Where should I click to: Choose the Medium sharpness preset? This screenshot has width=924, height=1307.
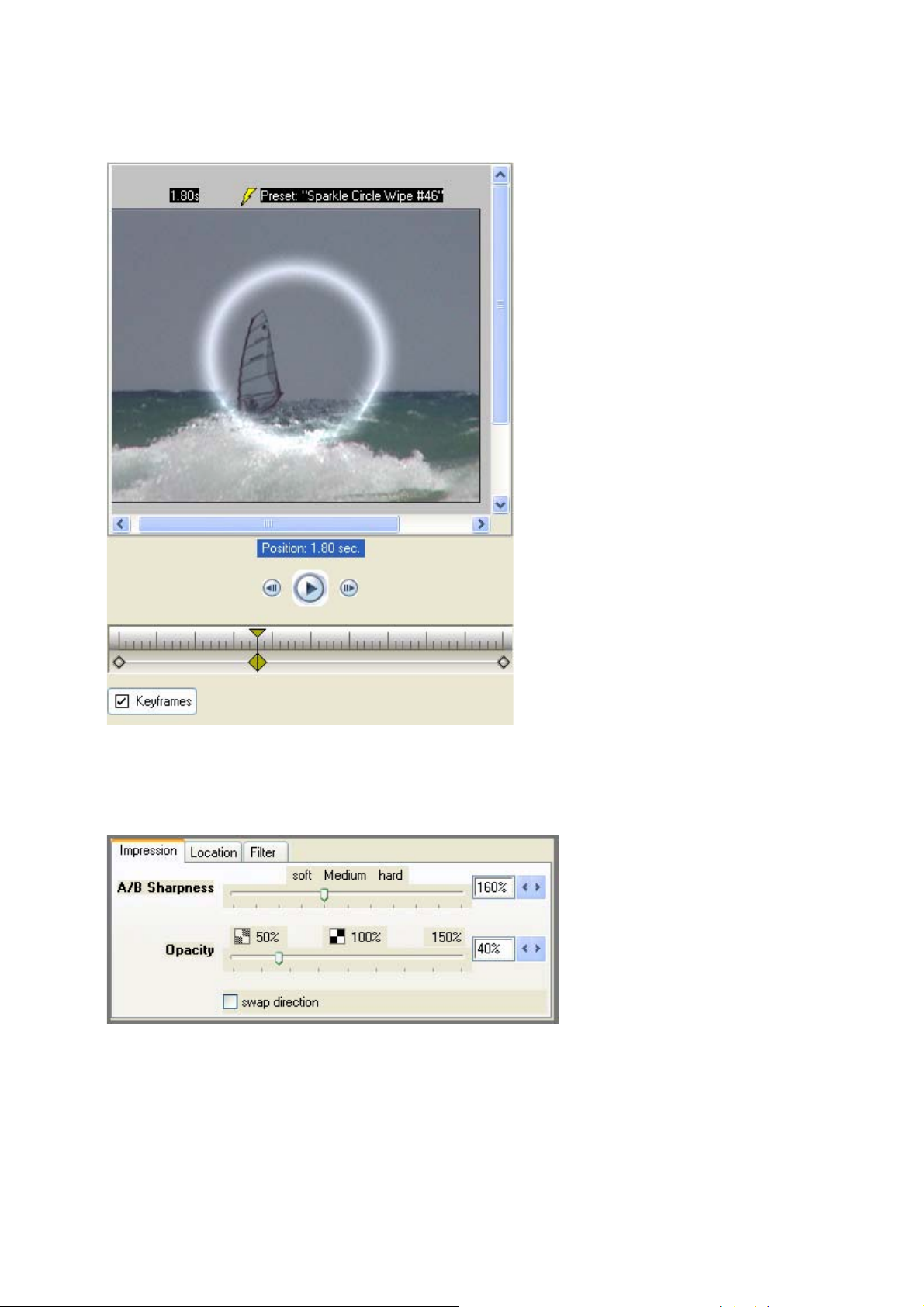click(345, 875)
